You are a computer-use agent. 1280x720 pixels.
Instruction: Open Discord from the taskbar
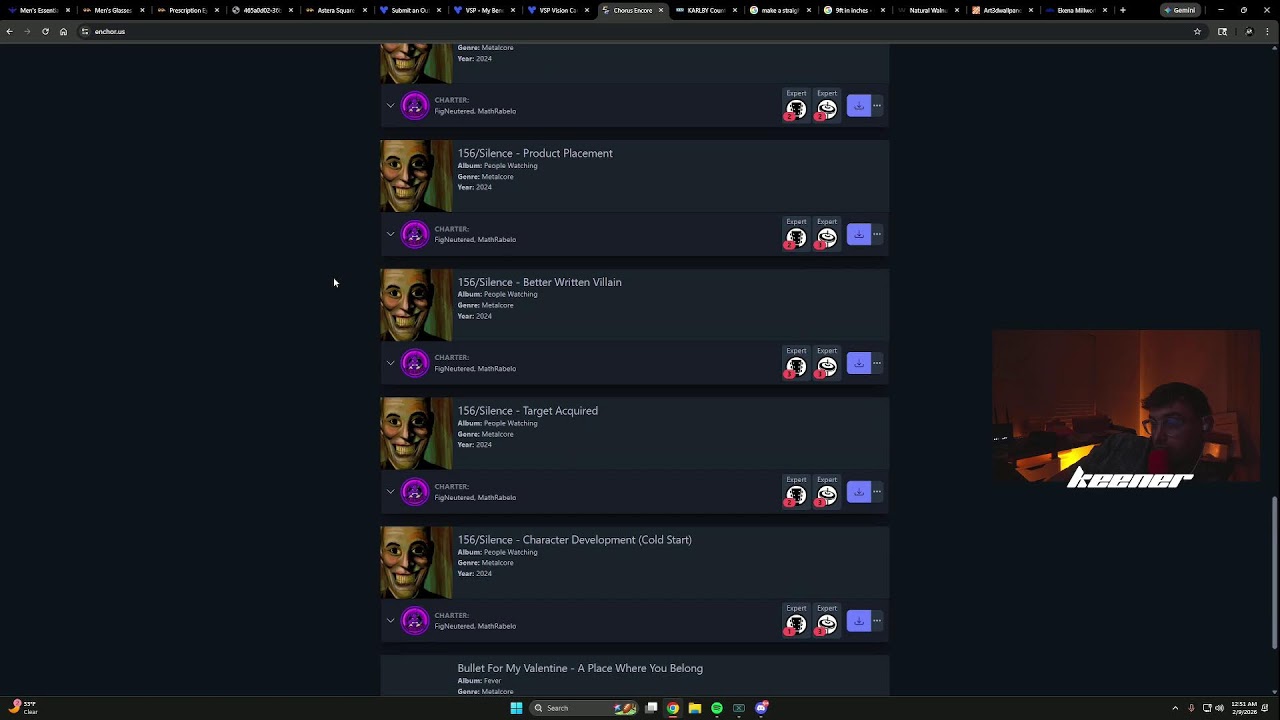click(x=761, y=708)
